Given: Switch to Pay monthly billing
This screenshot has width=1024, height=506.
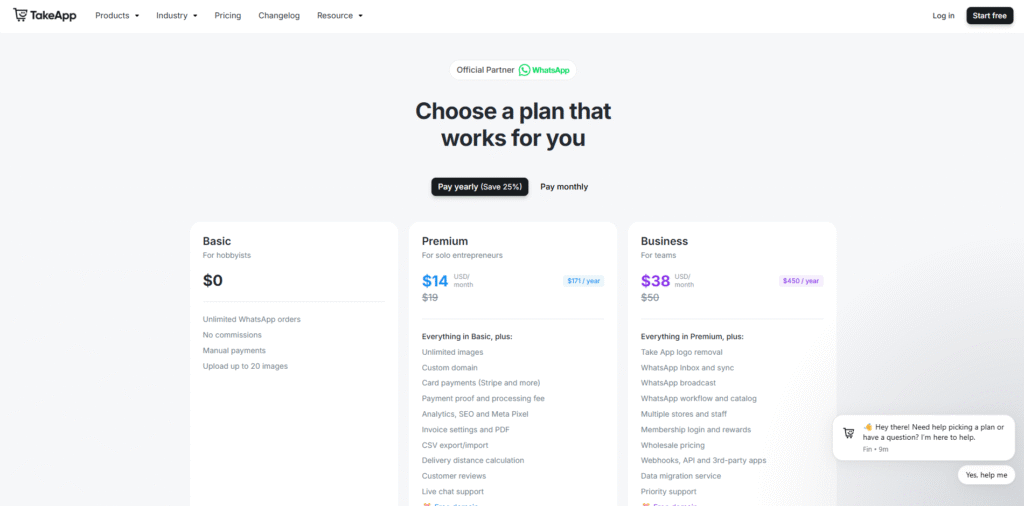Looking at the screenshot, I should (x=564, y=187).
